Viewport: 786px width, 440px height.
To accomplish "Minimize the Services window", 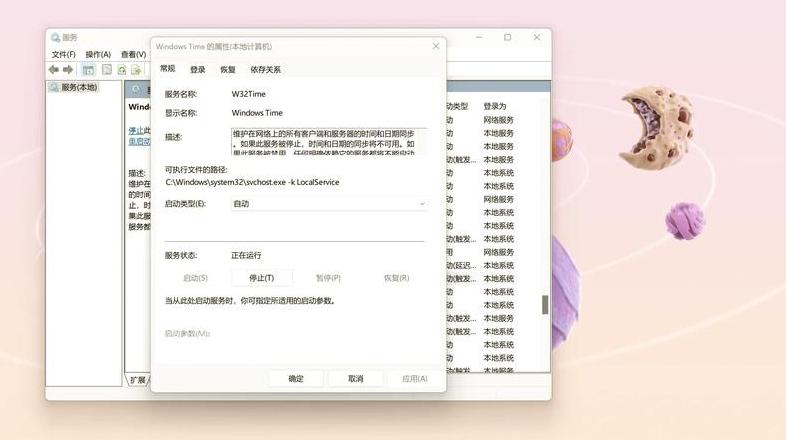I will pos(479,37).
